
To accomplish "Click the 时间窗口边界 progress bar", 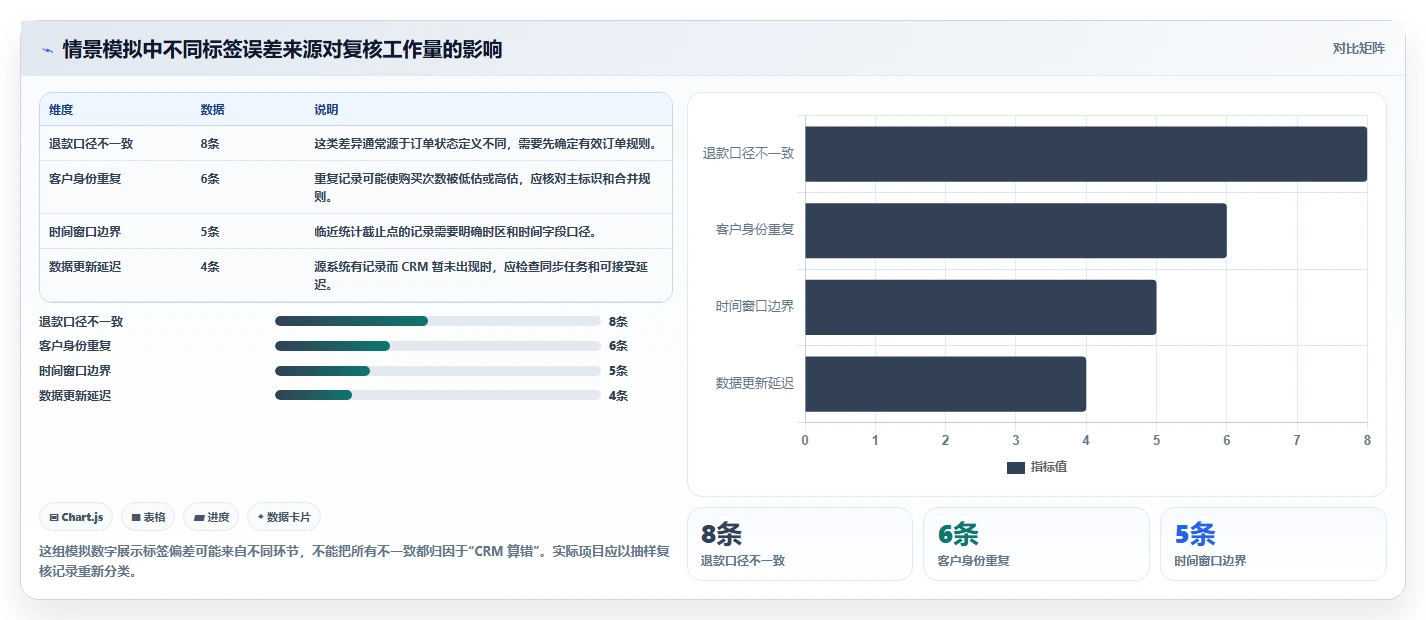I will pos(437,371).
